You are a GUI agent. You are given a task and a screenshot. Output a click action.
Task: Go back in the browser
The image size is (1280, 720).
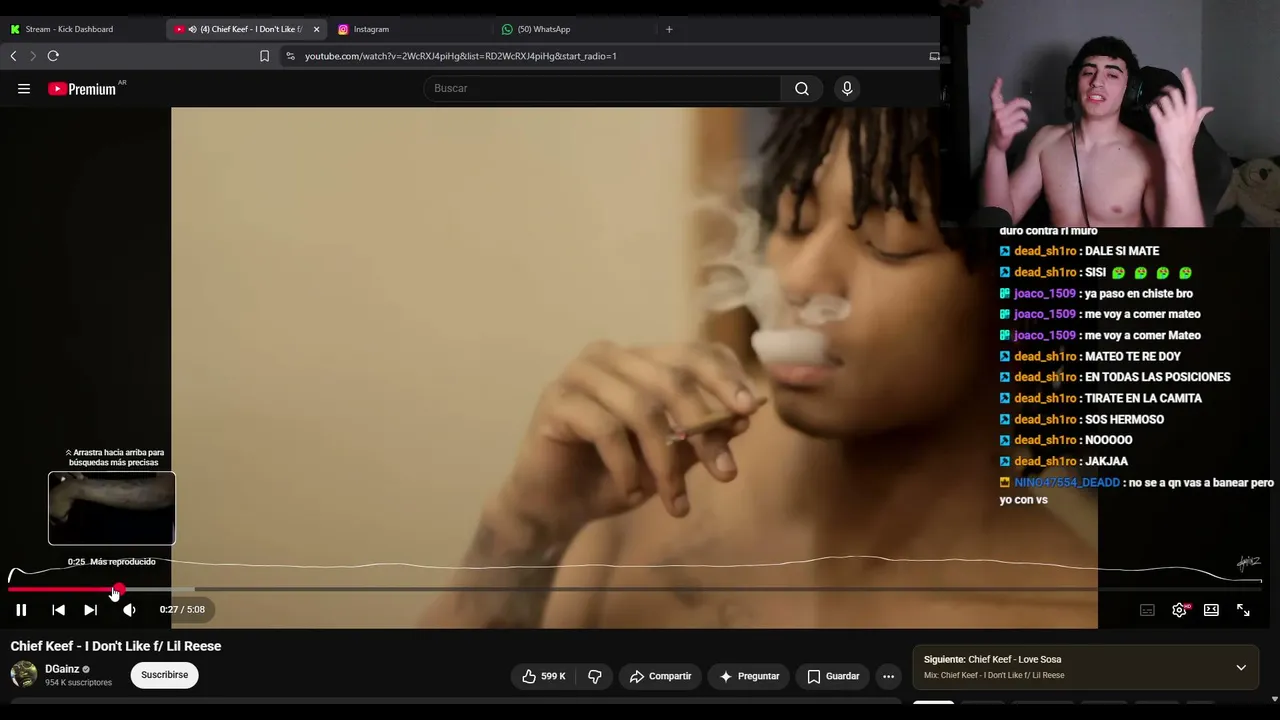pyautogui.click(x=13, y=56)
